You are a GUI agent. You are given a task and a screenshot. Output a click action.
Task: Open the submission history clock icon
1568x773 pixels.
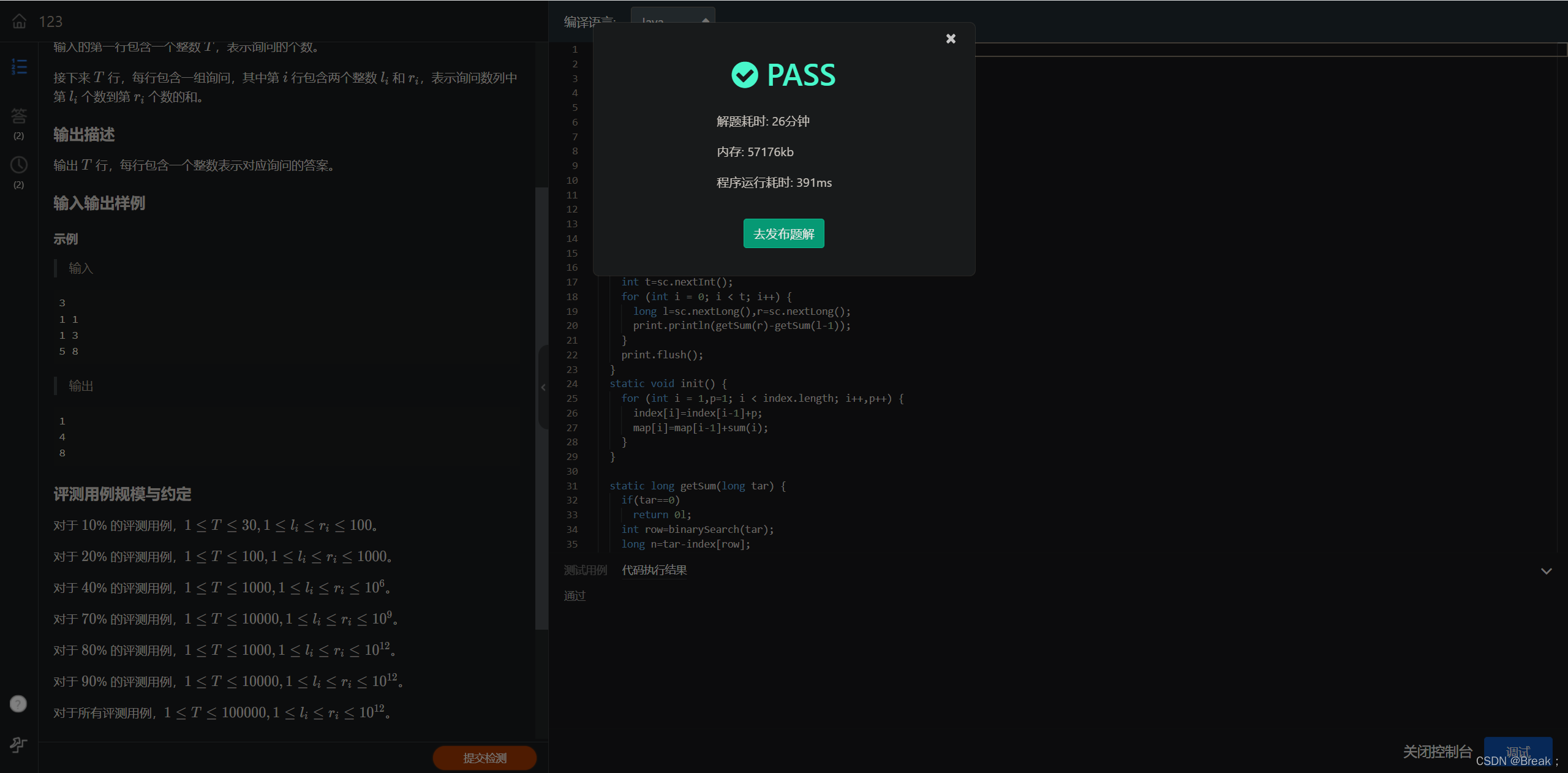click(x=19, y=165)
